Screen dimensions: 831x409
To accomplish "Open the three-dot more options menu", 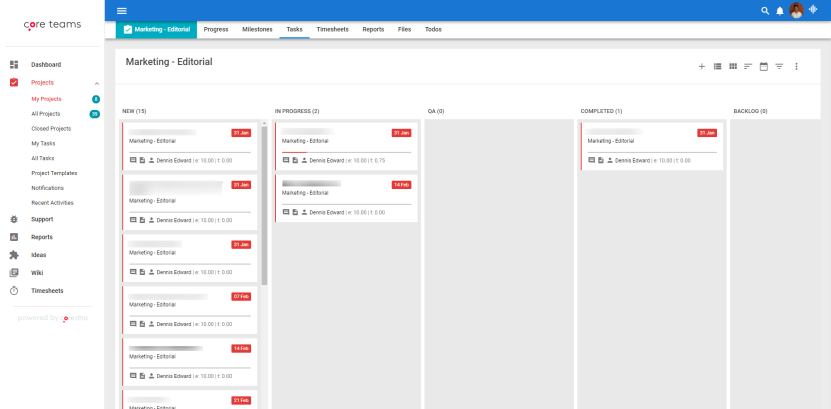I will [796, 67].
